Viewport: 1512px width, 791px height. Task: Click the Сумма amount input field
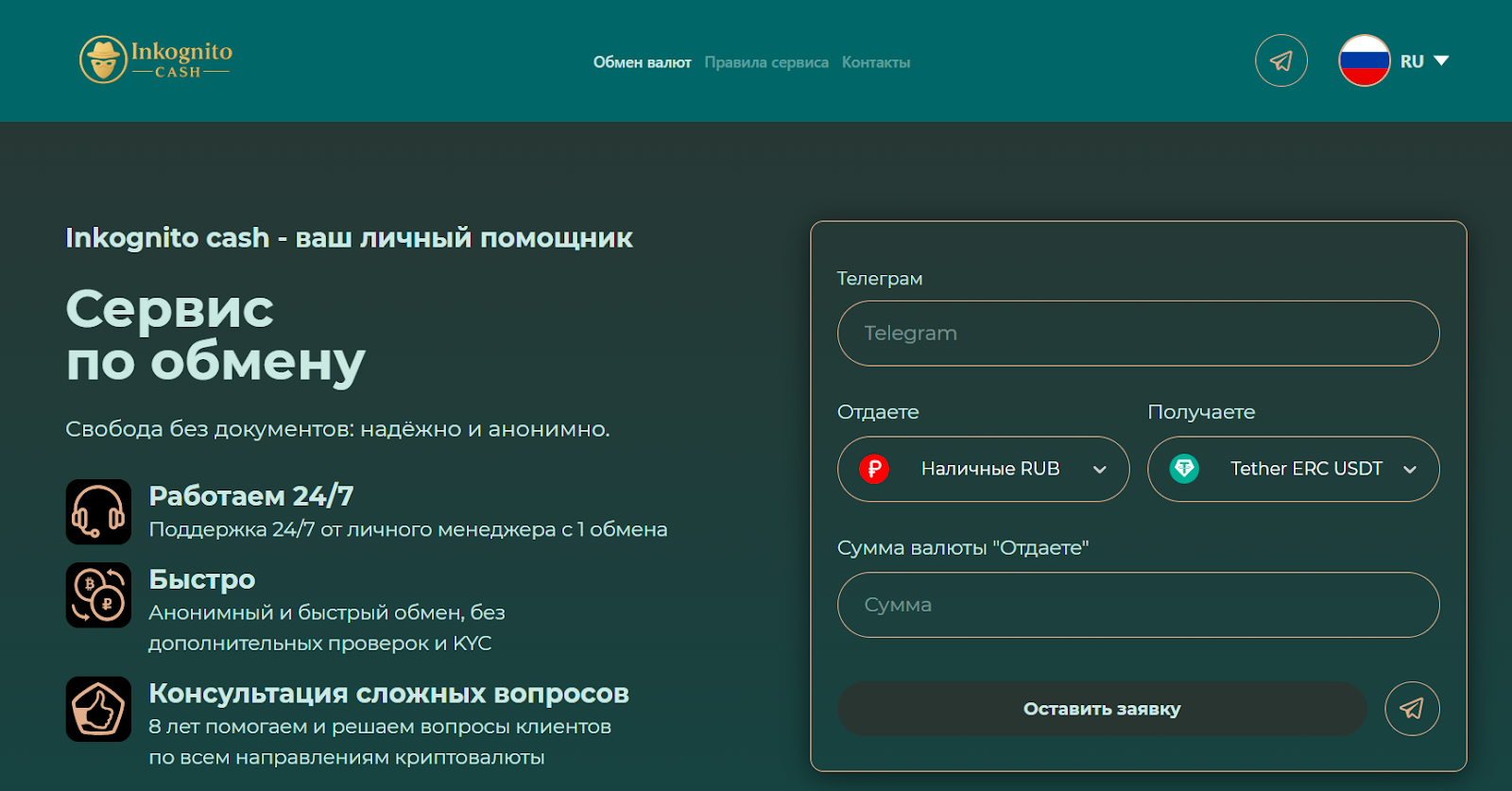tap(1138, 605)
